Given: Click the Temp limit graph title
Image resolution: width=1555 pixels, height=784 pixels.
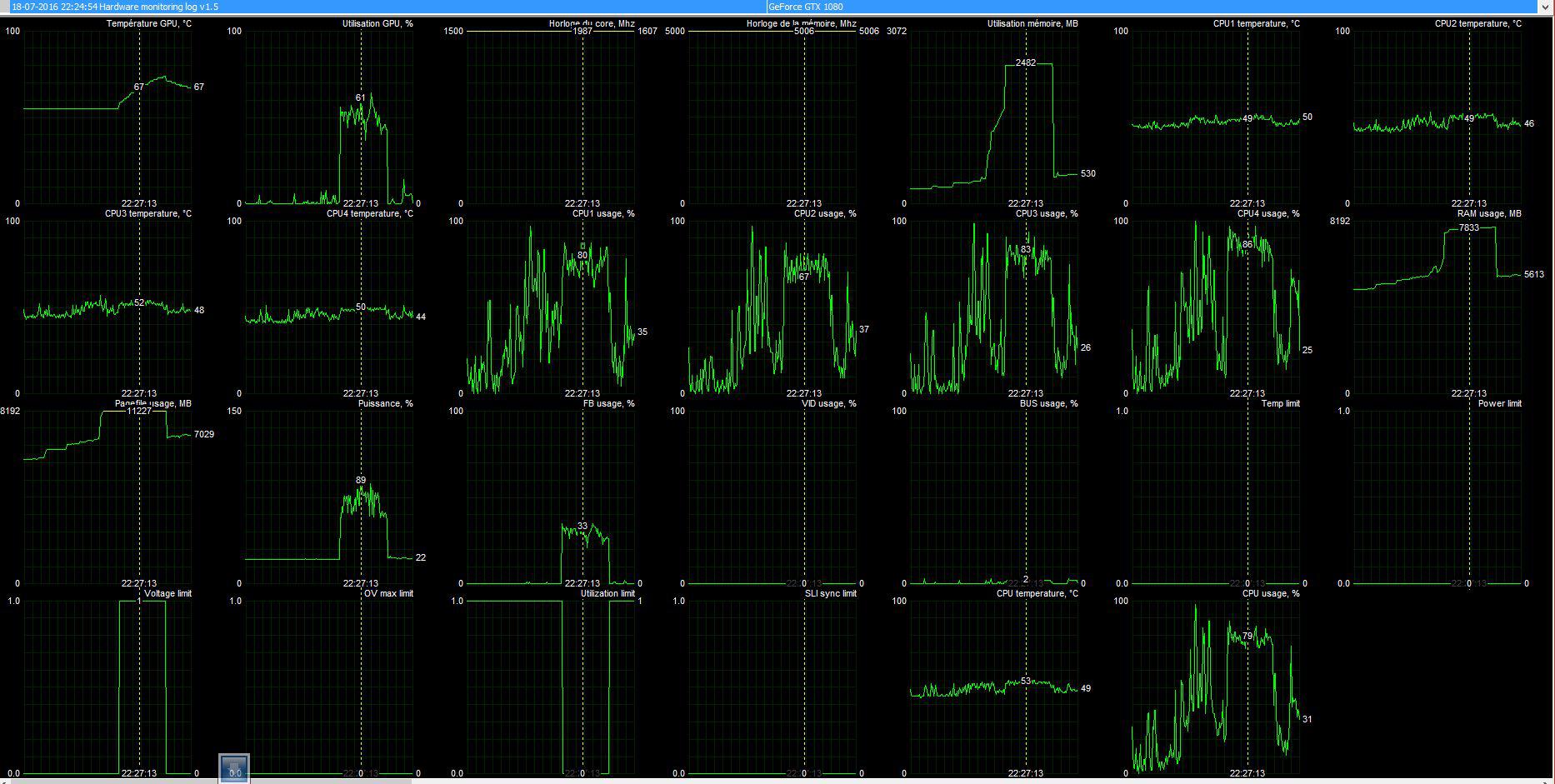Looking at the screenshot, I should point(1281,403).
